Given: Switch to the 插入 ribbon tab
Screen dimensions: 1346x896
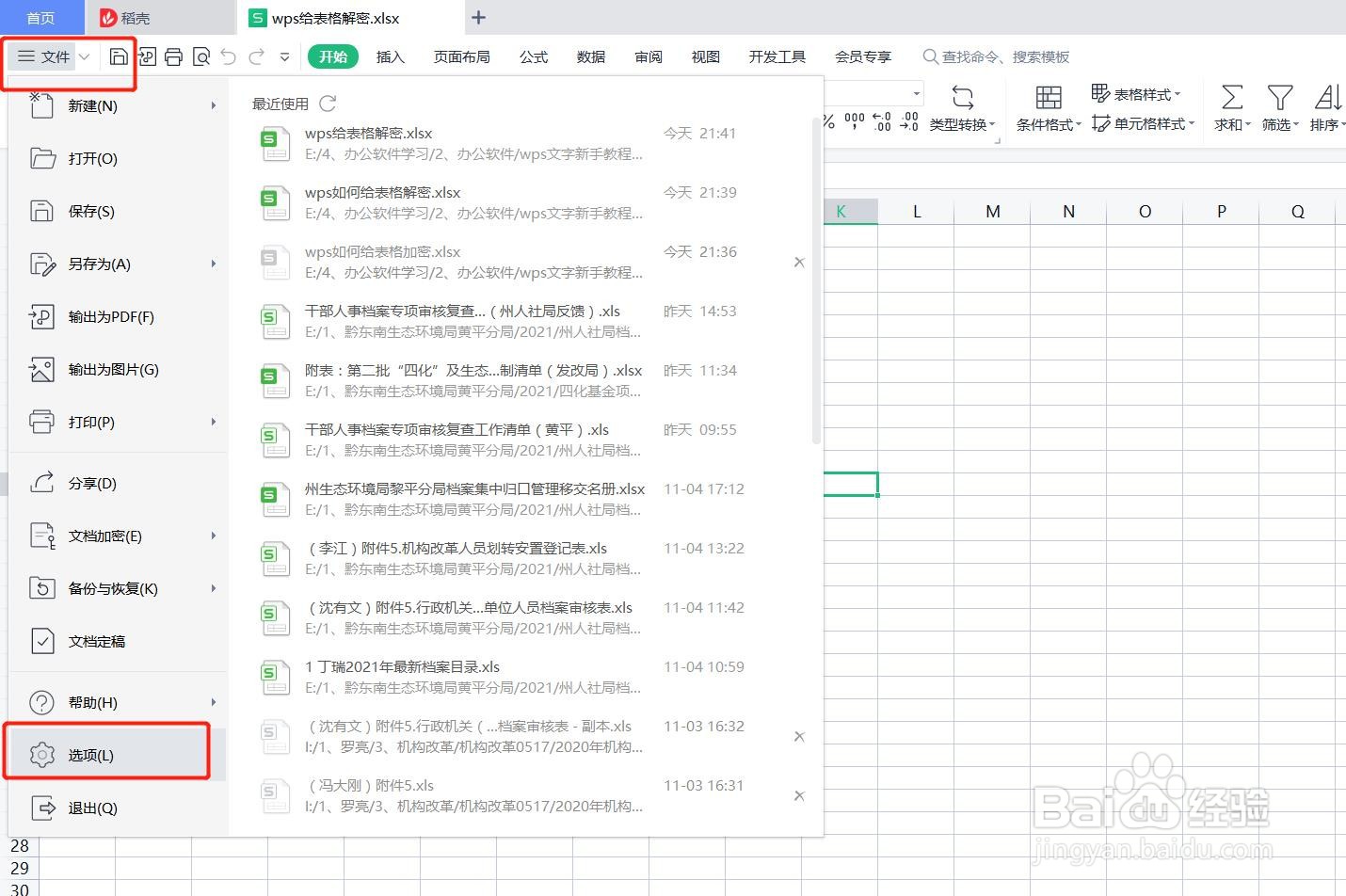Looking at the screenshot, I should [x=390, y=56].
